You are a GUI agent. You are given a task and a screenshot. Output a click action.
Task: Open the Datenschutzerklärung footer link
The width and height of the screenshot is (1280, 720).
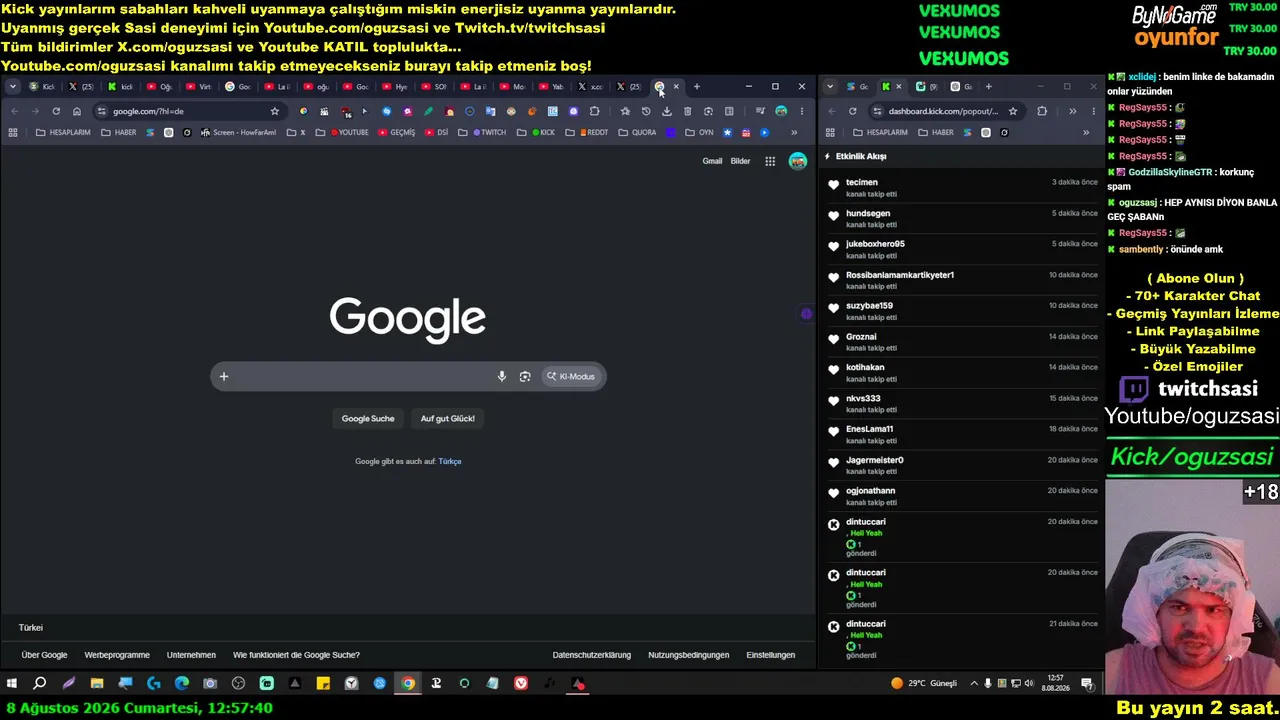pos(592,655)
